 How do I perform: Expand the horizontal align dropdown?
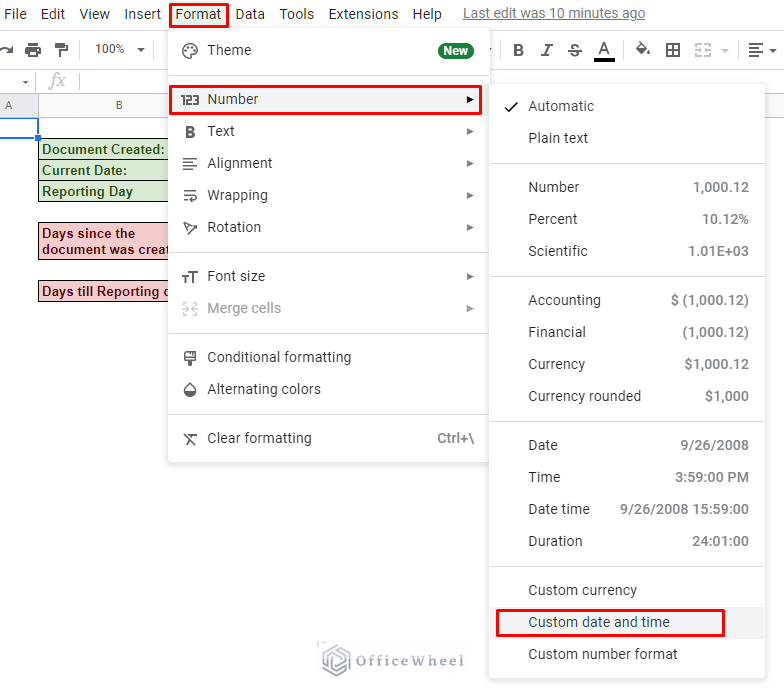(x=762, y=50)
